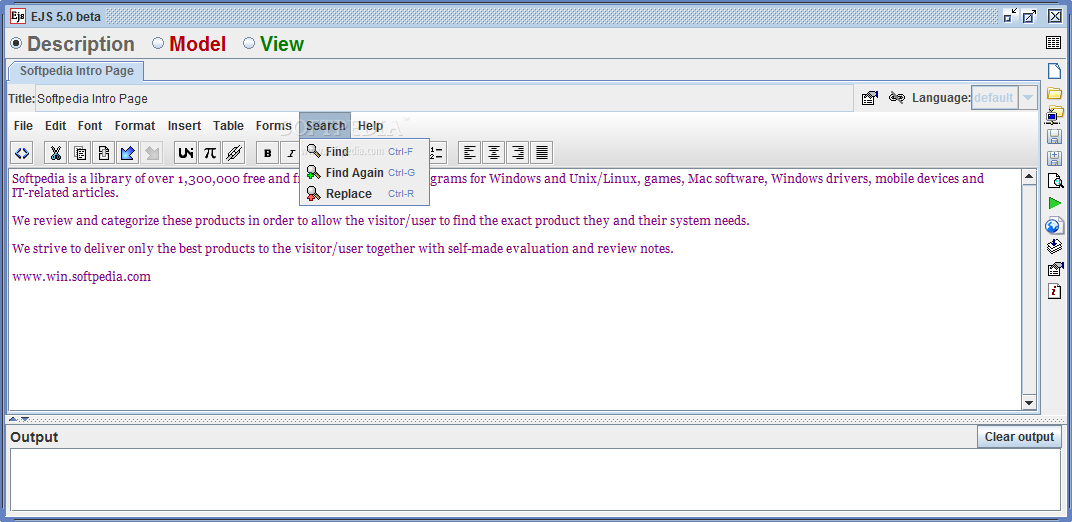Open the Format menu
Screen dimensions: 1072x522
(x=135, y=126)
